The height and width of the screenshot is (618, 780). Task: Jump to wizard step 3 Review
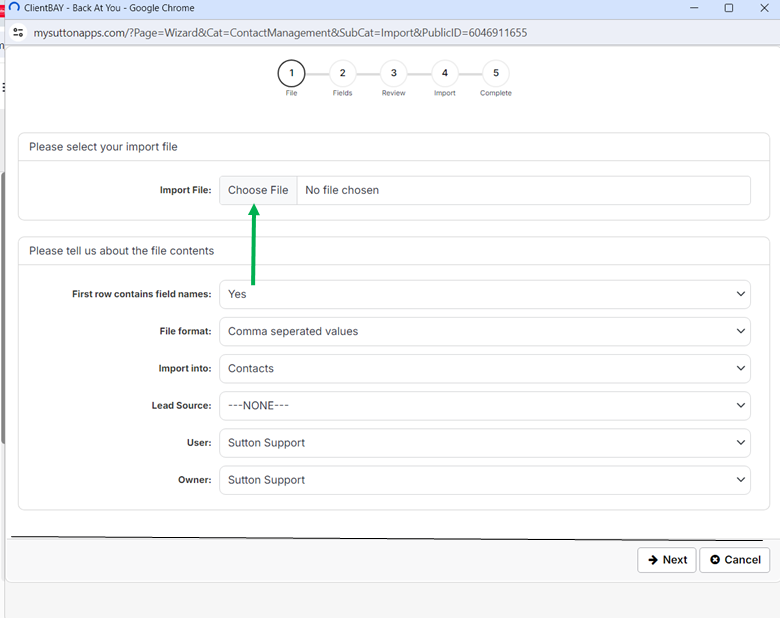[x=393, y=73]
